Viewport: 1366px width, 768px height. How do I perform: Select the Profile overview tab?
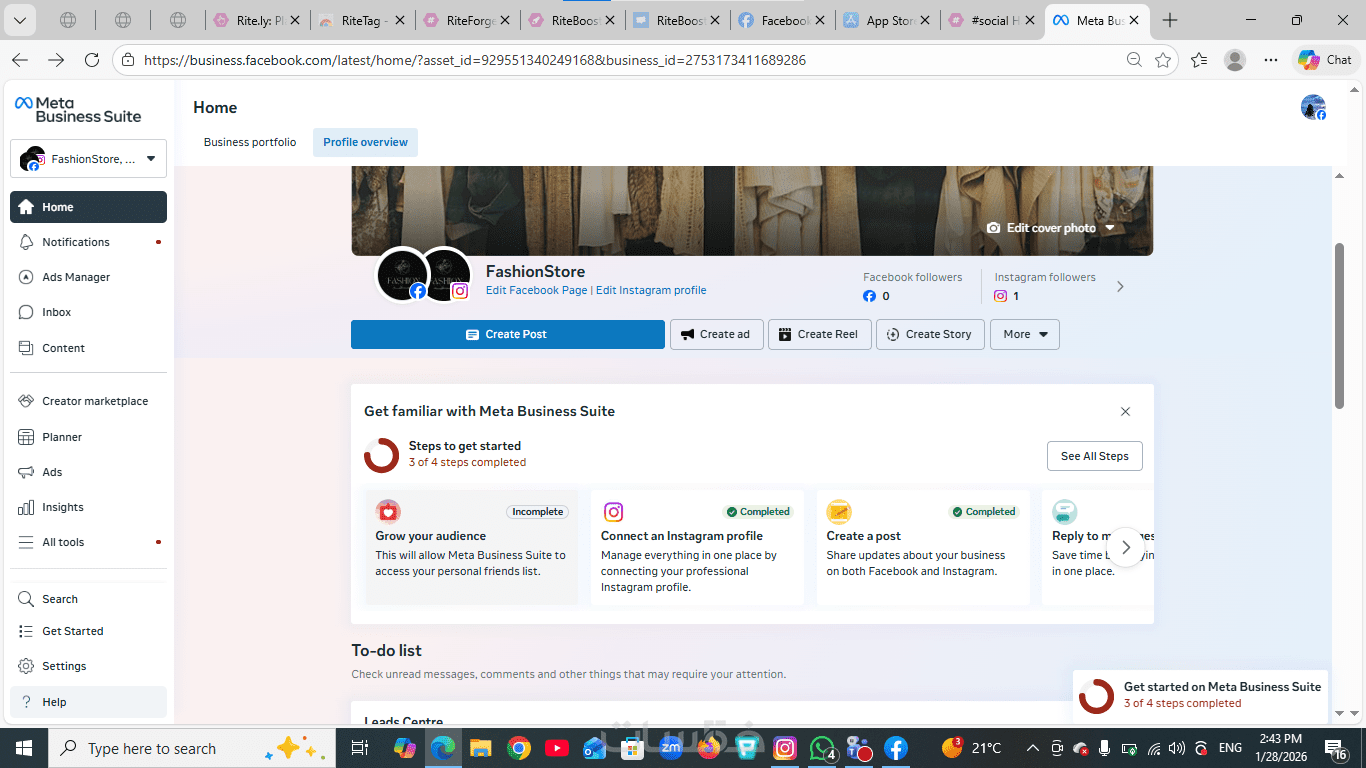point(366,142)
